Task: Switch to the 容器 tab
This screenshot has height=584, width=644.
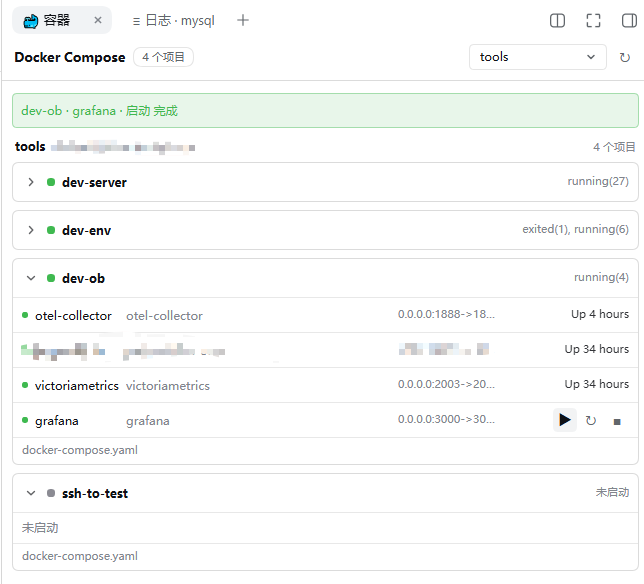Action: [x=62, y=20]
